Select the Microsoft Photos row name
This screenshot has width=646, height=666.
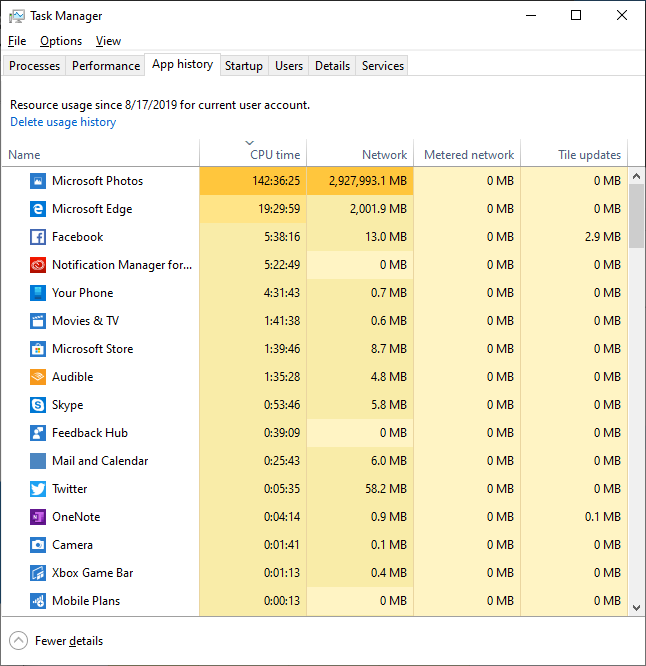tap(98, 181)
